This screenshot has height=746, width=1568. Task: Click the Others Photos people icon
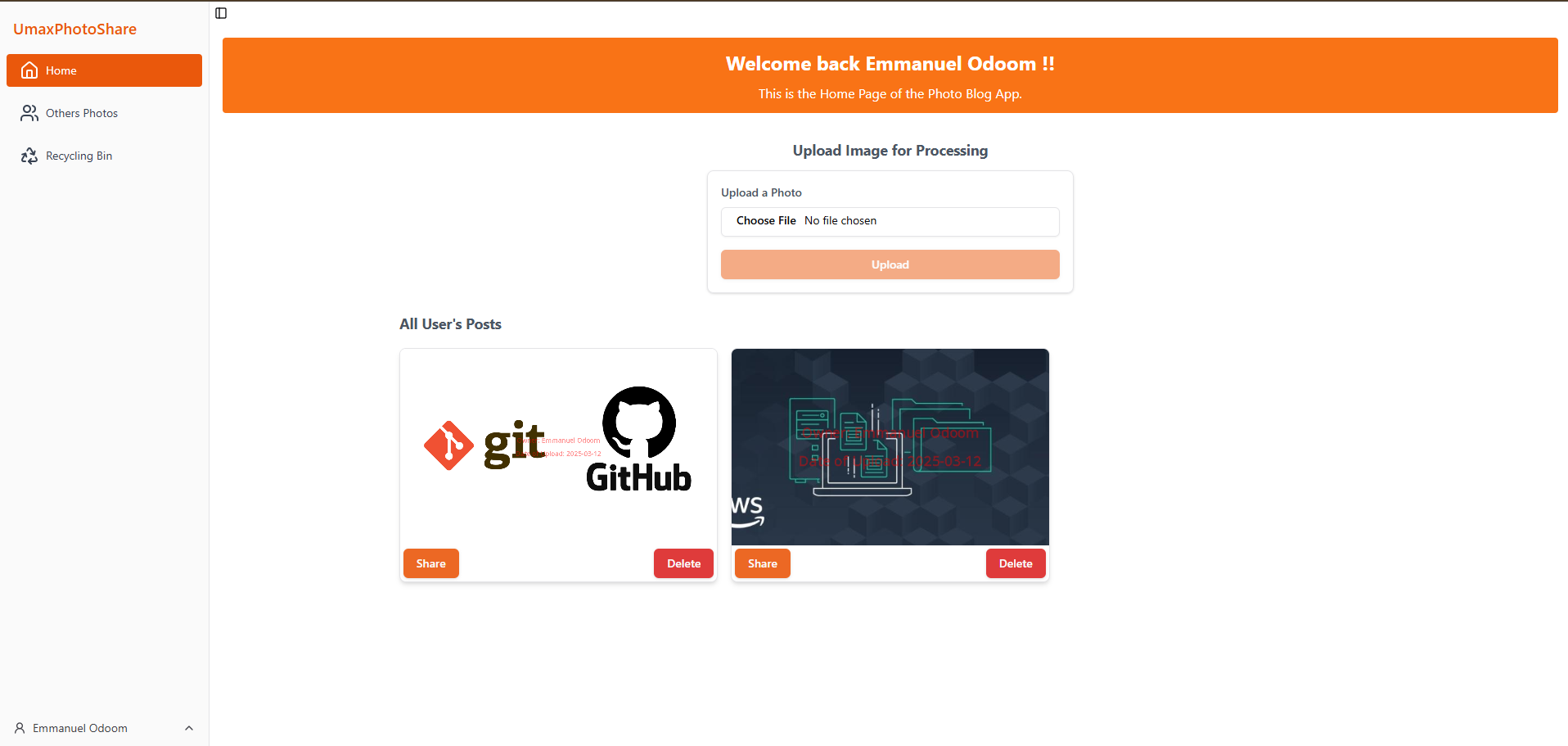pos(29,113)
